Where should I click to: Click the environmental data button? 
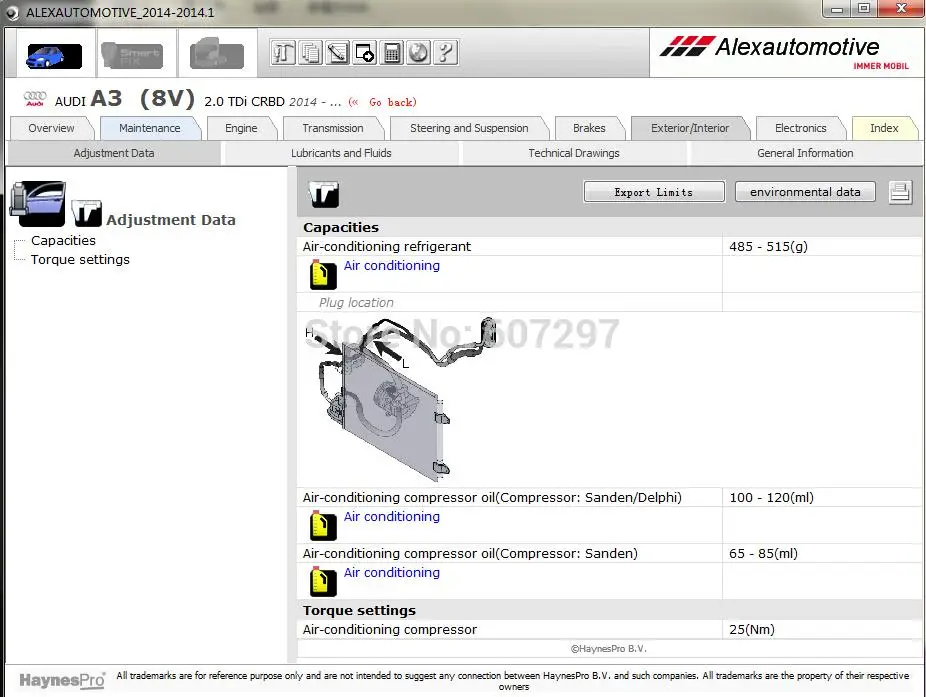(x=805, y=192)
